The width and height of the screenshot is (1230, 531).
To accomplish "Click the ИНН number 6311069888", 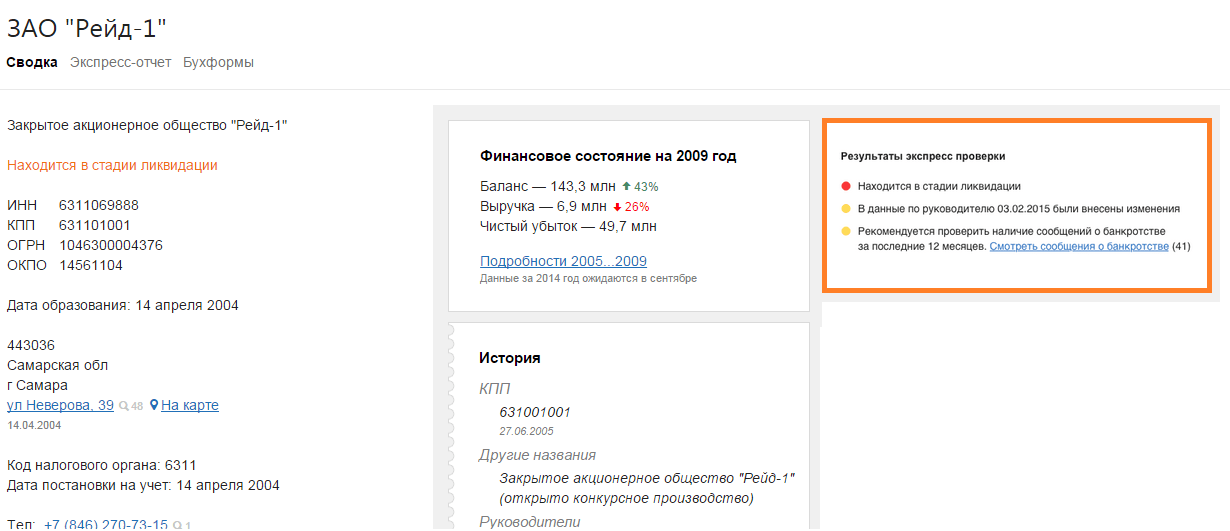I will pos(98,205).
